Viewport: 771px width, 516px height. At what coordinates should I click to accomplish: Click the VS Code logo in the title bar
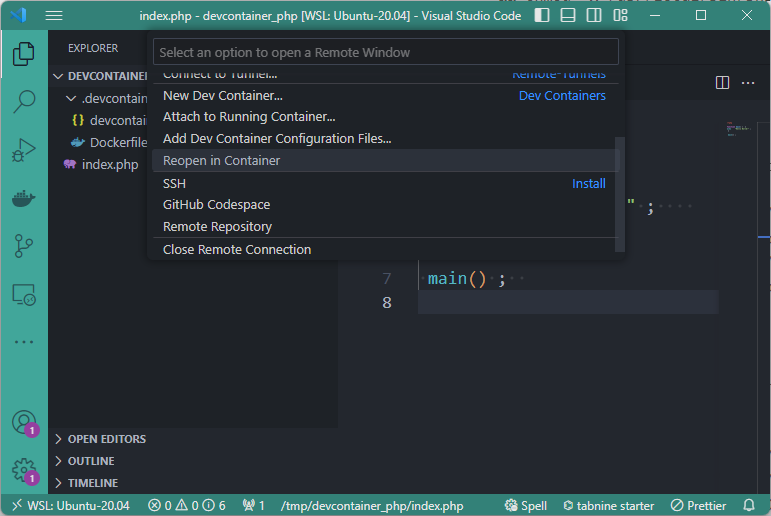point(18,15)
